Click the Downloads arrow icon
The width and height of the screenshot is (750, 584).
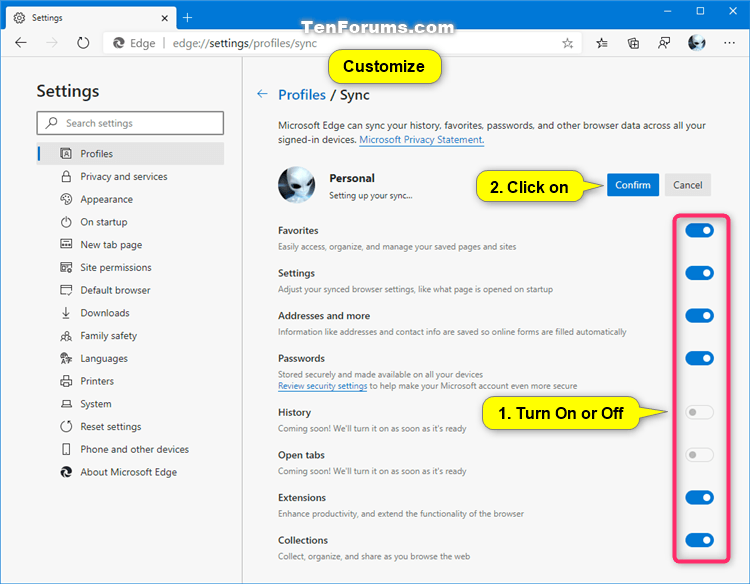click(x=66, y=313)
